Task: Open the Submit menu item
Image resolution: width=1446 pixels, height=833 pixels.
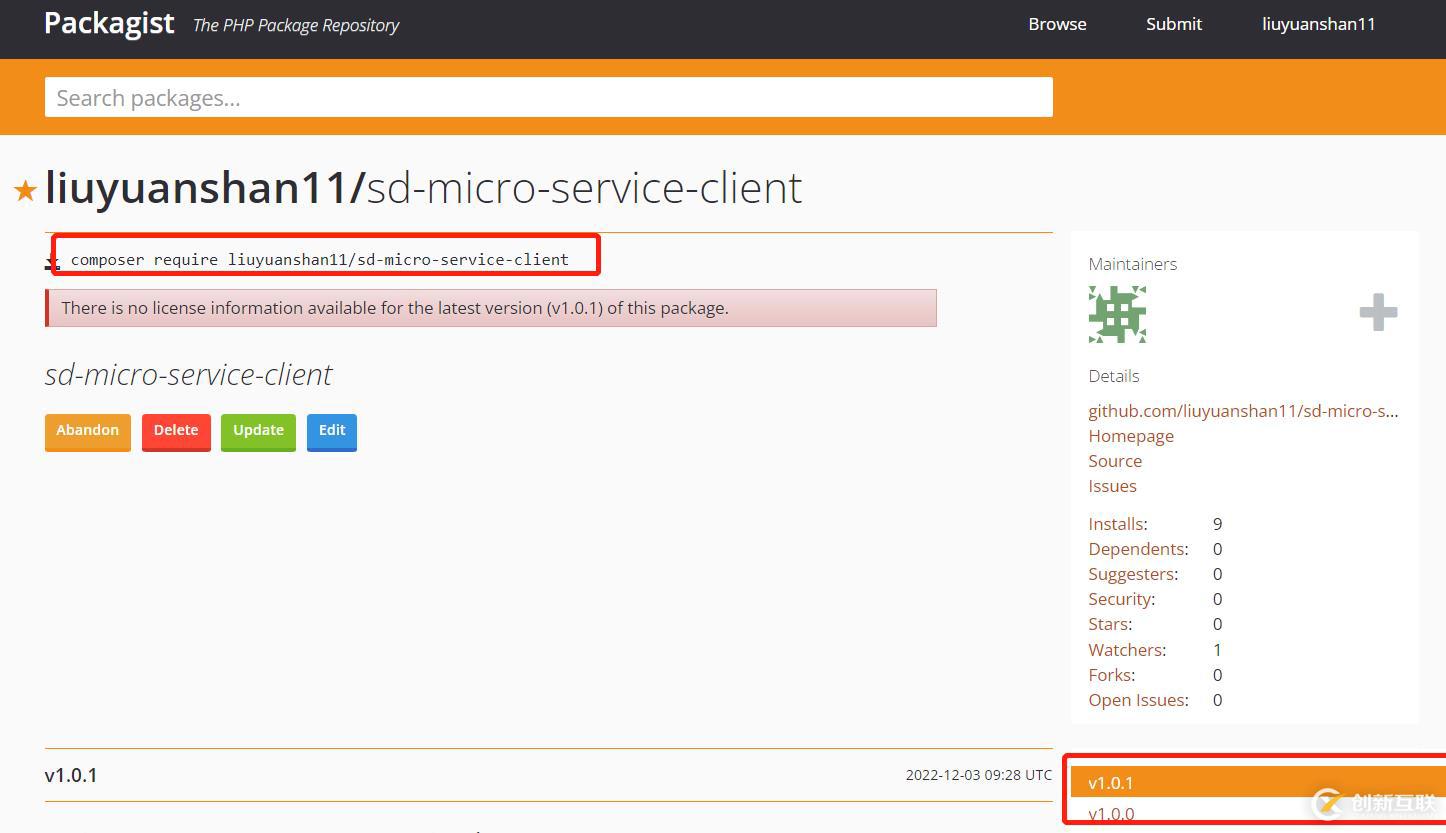Action: click(1174, 24)
